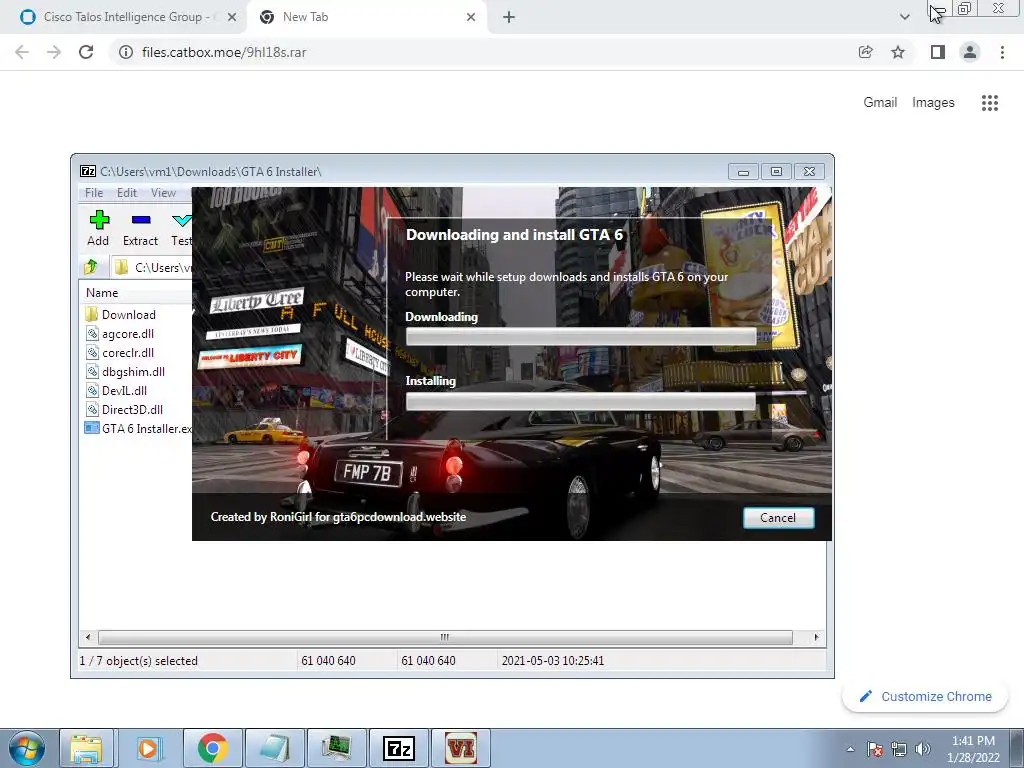This screenshot has height=768, width=1024.
Task: Go up one folder level in 7-Zip
Action: point(91,266)
